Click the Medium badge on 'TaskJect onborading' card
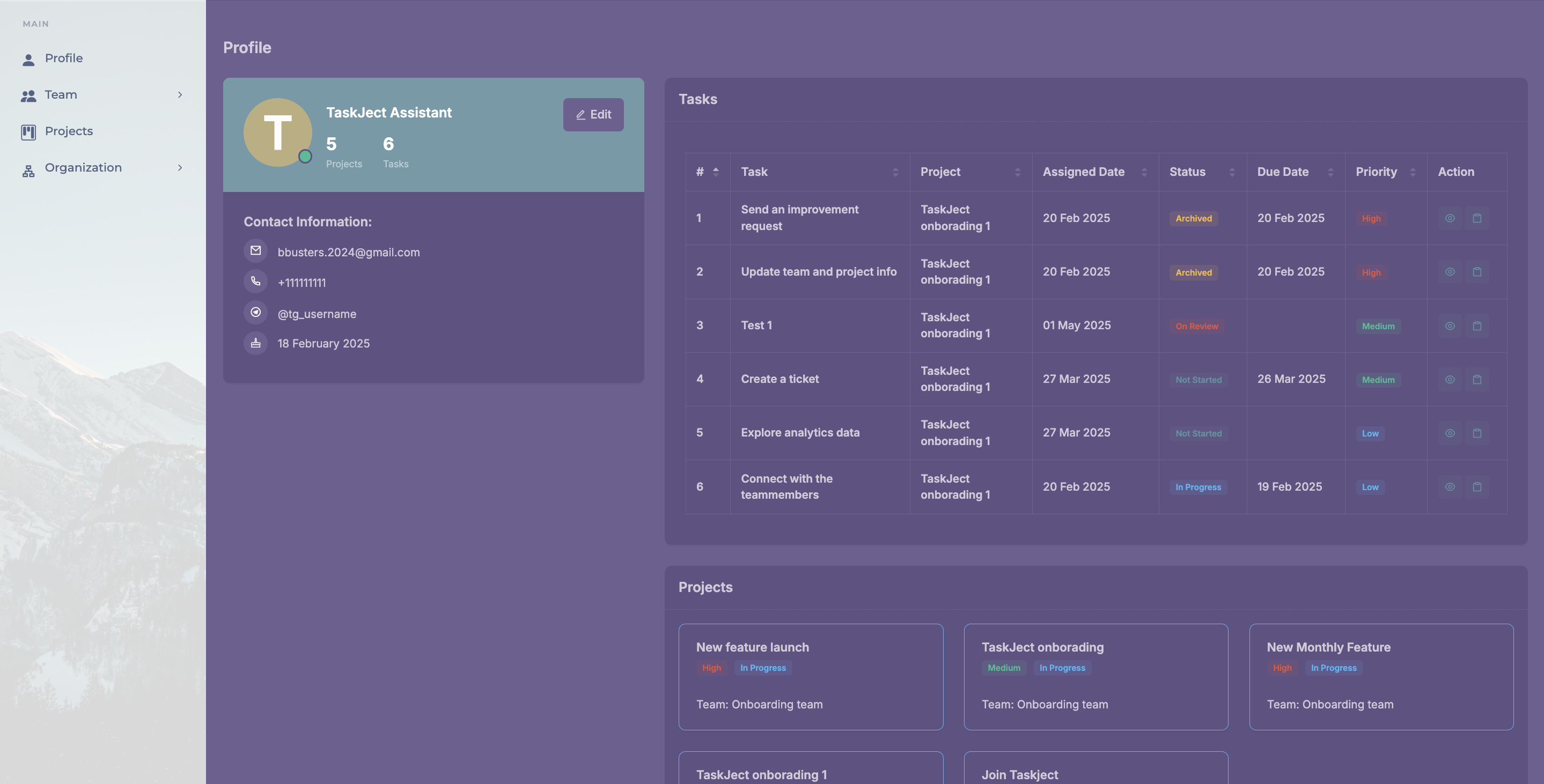Image resolution: width=1544 pixels, height=784 pixels. (x=1004, y=668)
